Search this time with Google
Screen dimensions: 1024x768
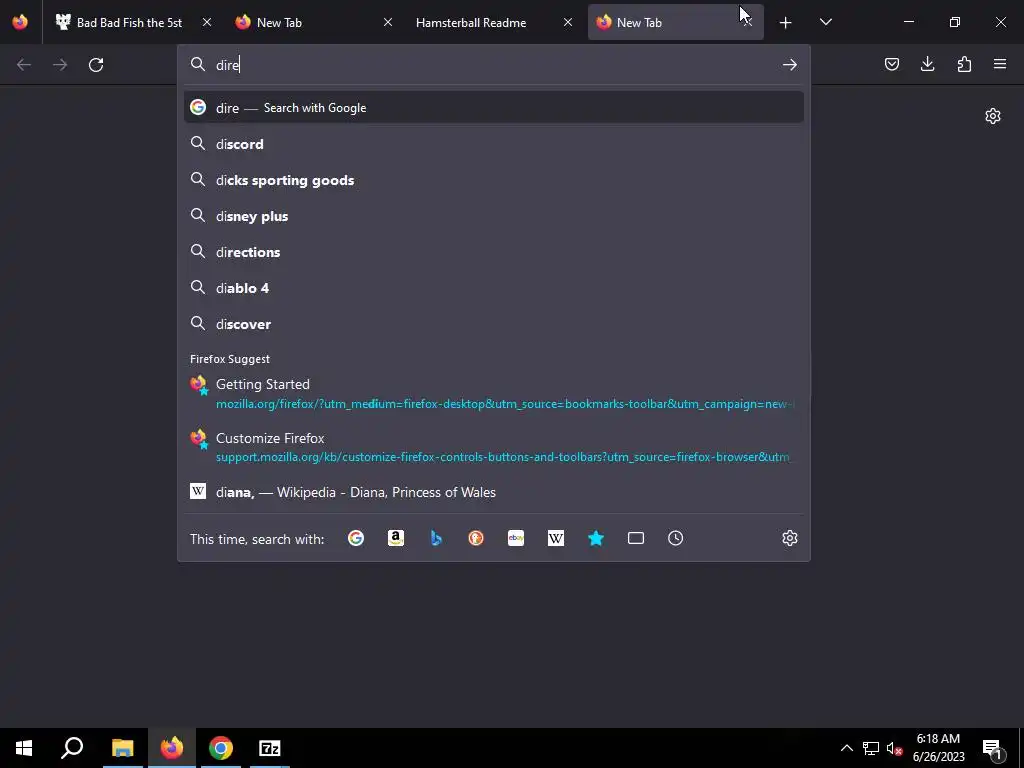[356, 538]
